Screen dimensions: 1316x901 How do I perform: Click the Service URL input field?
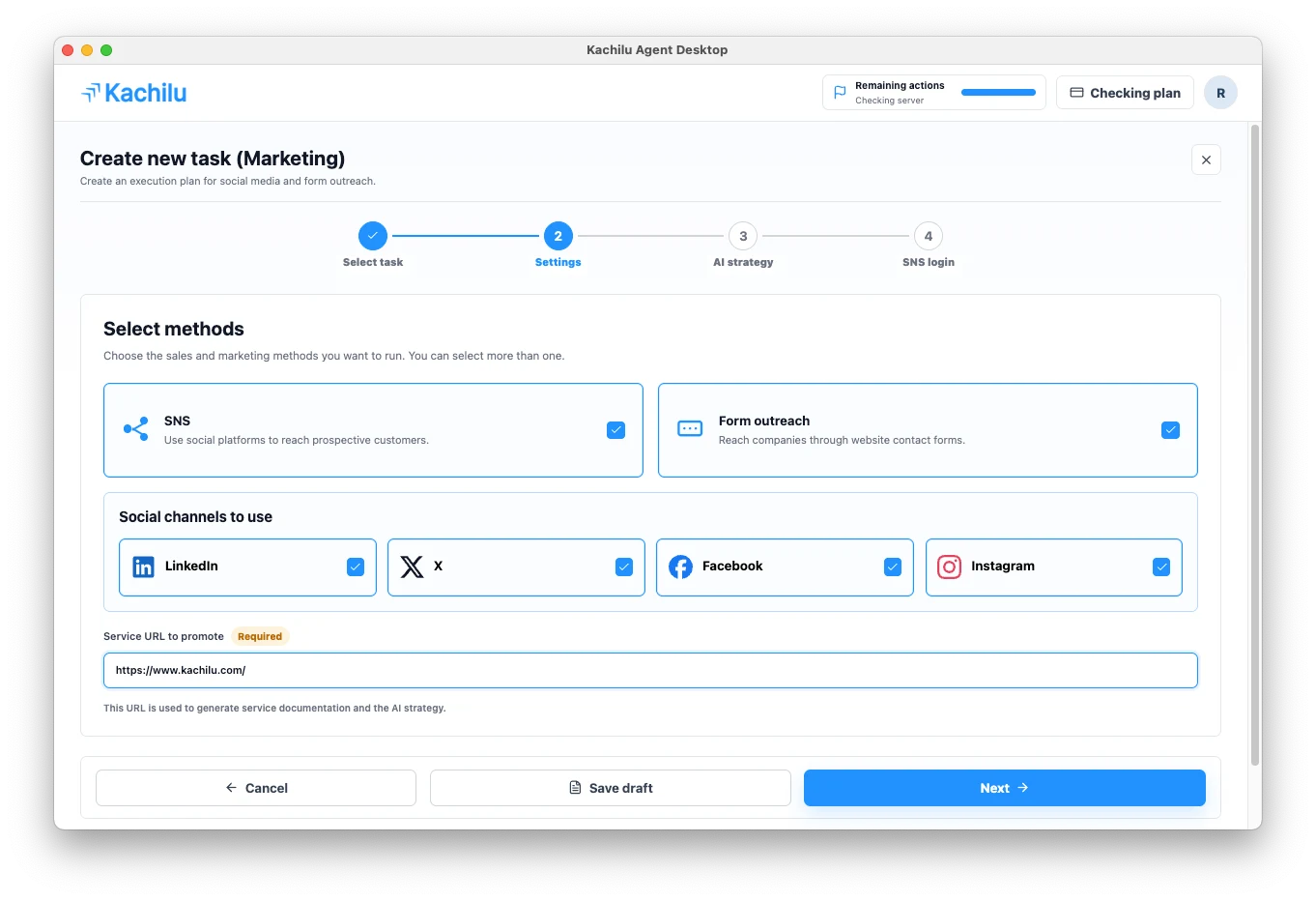(650, 670)
